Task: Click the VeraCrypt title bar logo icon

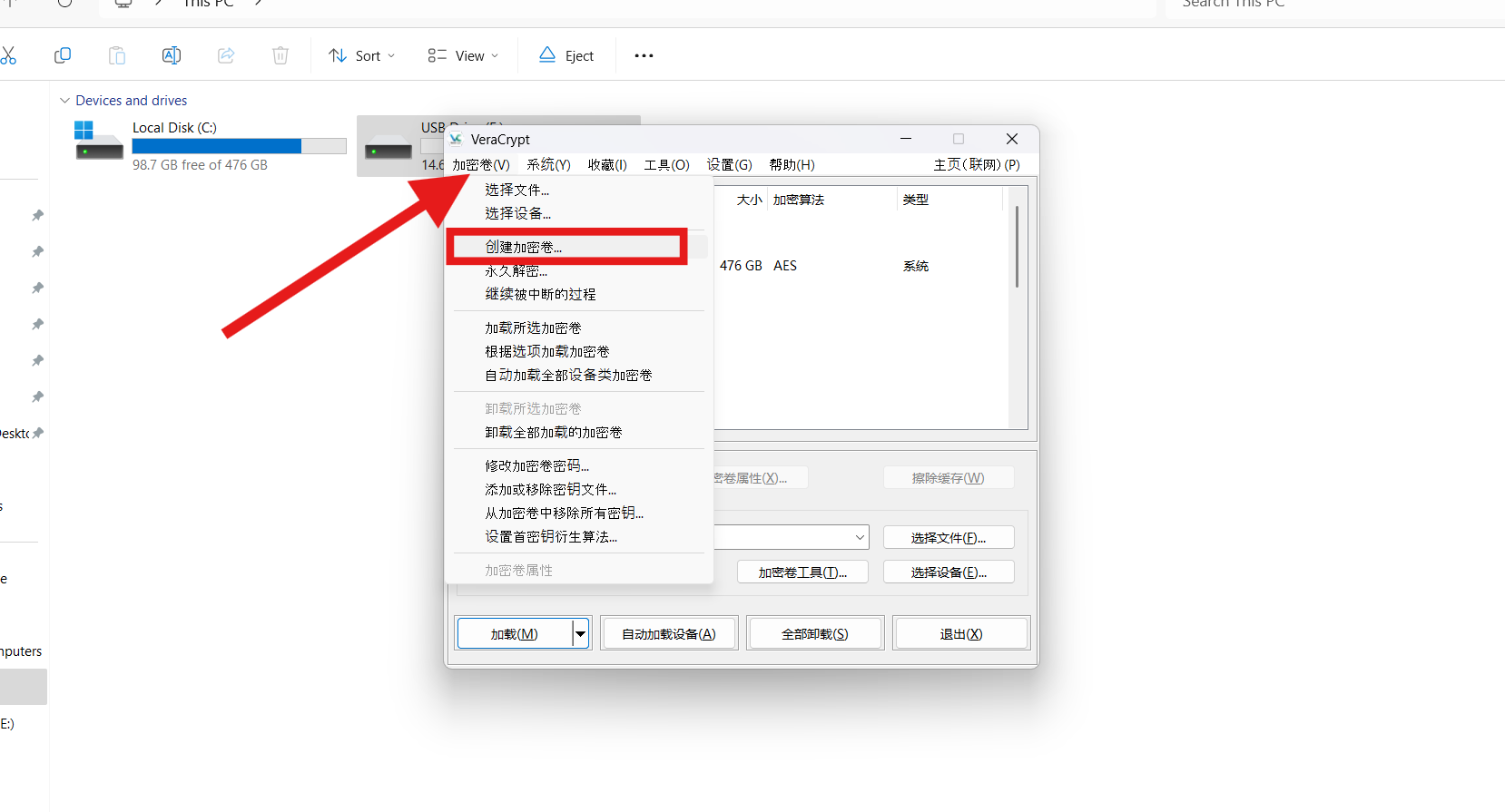Action: point(457,139)
